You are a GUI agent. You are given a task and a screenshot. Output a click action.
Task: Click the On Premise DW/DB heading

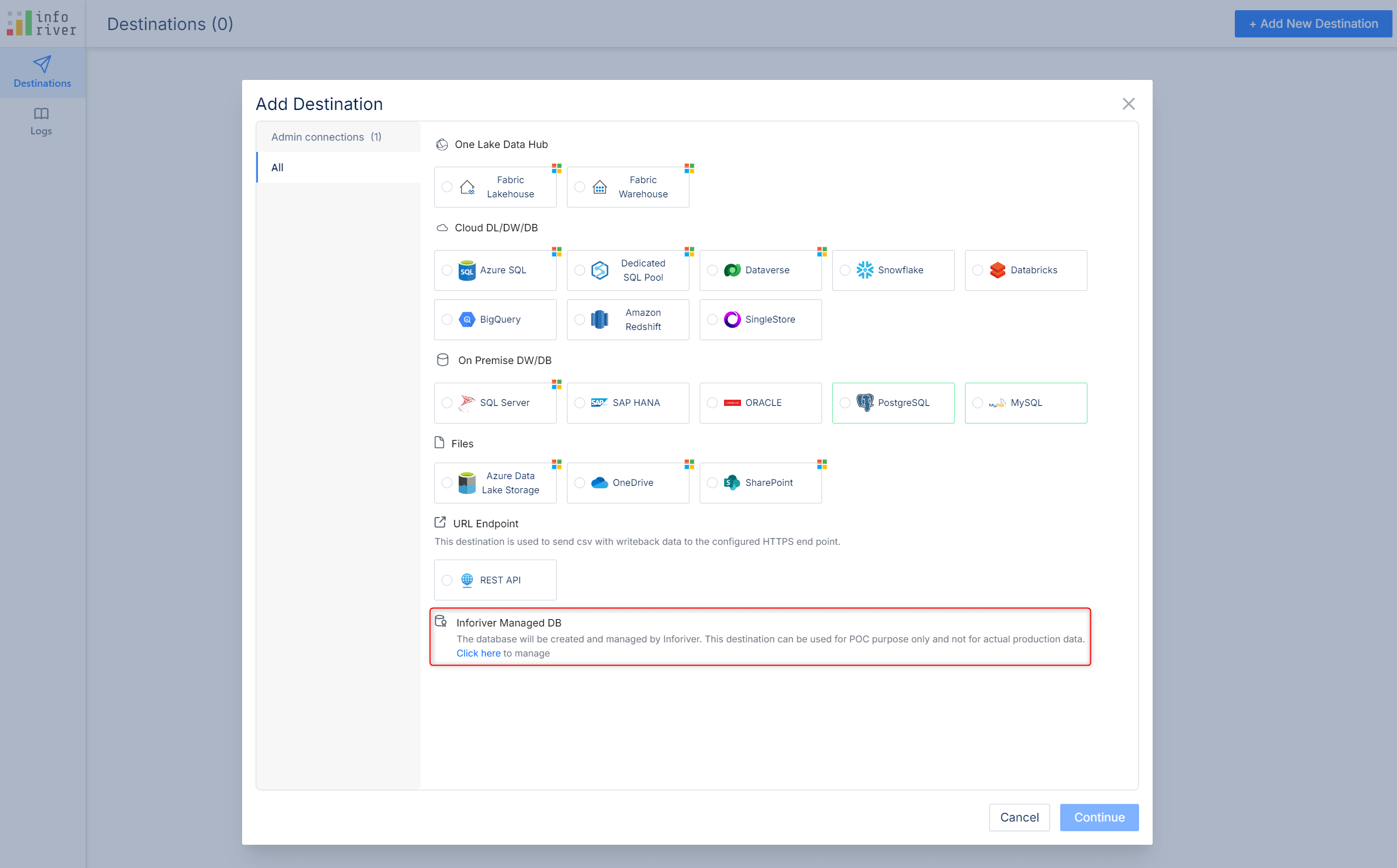point(505,361)
